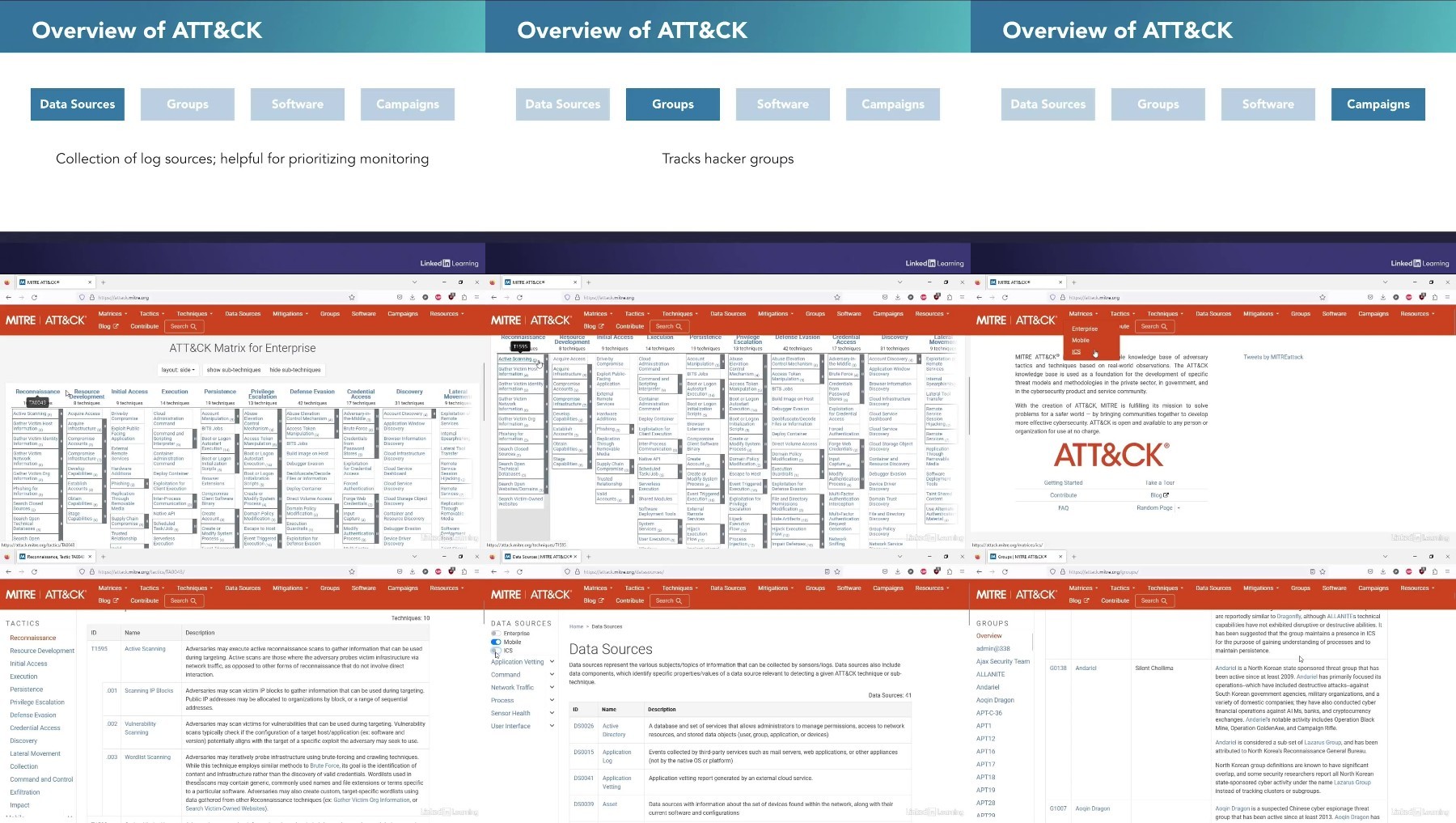Image resolution: width=1456 pixels, height=823 pixels.
Task: Expand Process in the Data Sources sidebar
Action: pos(552,701)
